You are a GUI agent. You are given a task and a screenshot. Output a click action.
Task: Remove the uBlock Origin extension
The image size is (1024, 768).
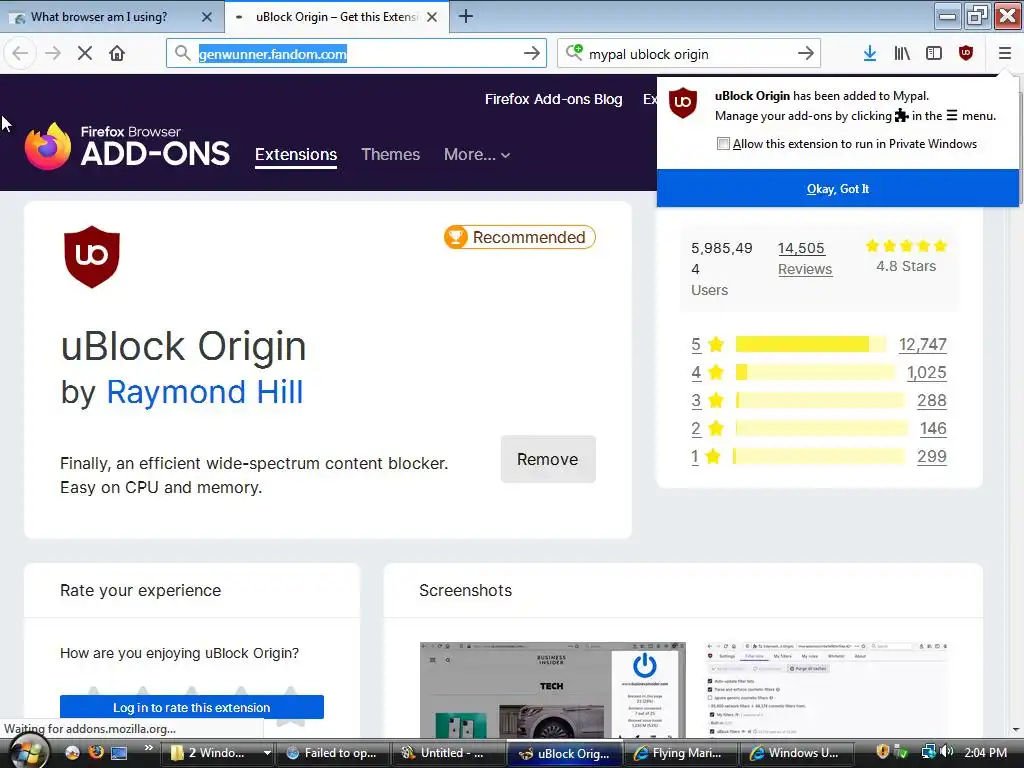point(548,459)
